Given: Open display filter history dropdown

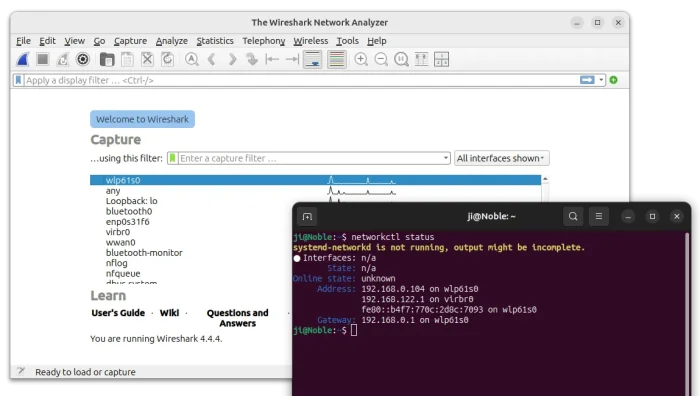Looking at the screenshot, I should 601,80.
